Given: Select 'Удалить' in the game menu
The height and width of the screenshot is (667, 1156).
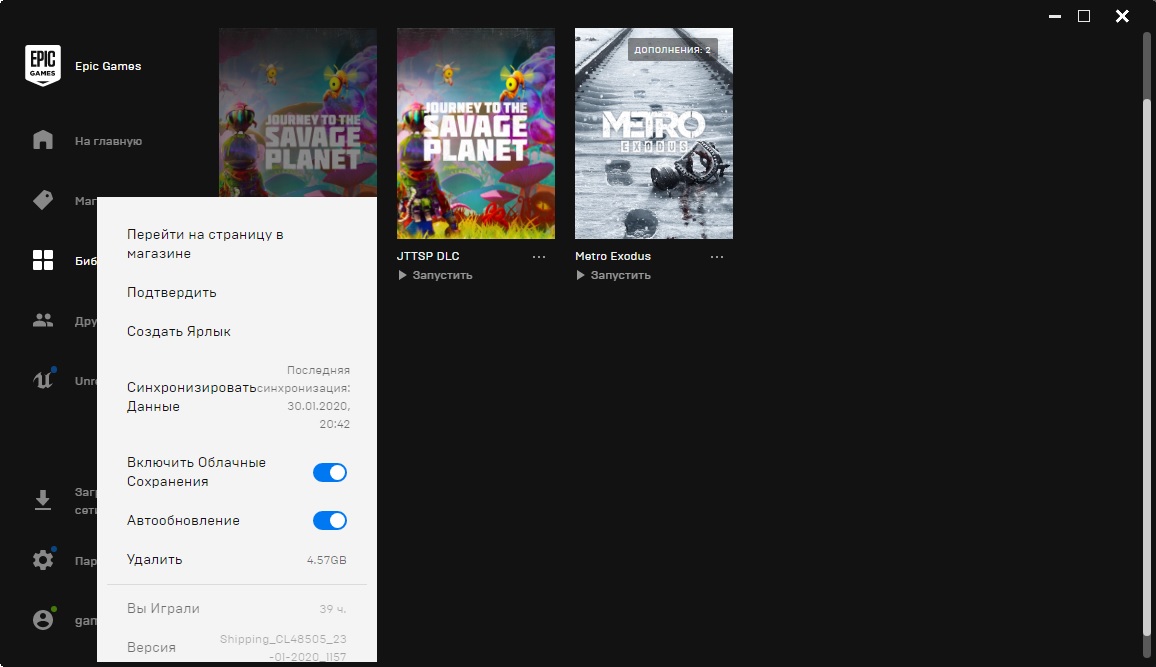Looking at the screenshot, I should pyautogui.click(x=154, y=559).
